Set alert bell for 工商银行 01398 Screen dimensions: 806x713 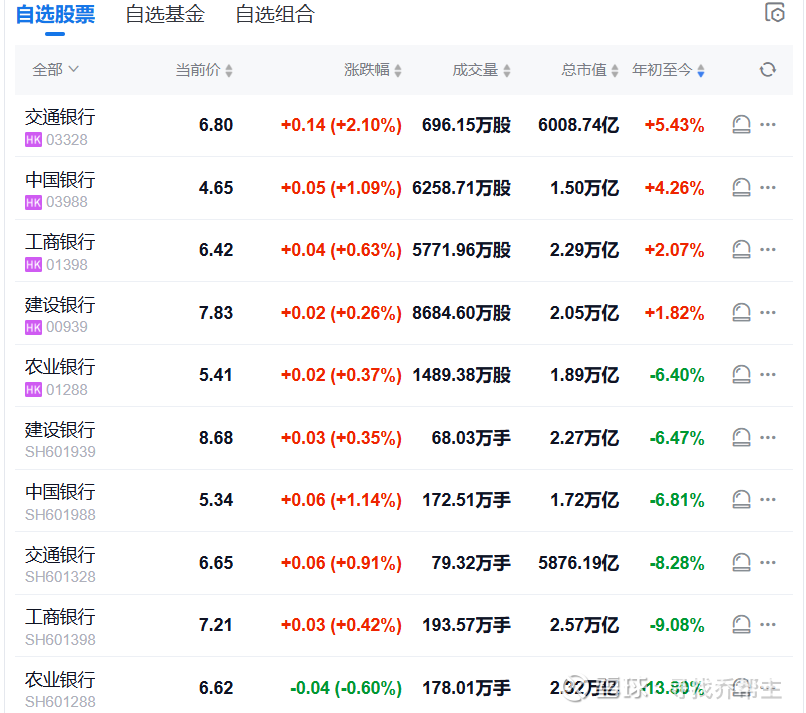coord(741,249)
